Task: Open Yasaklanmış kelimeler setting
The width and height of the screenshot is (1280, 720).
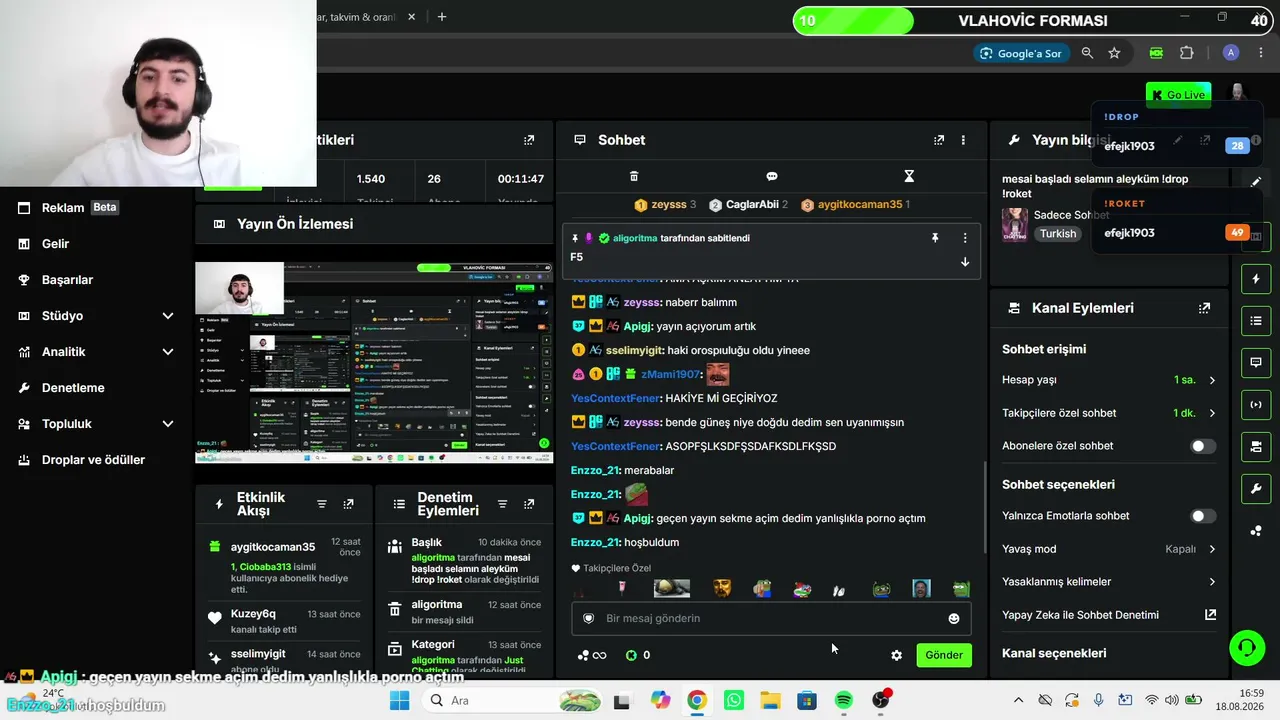Action: [x=1110, y=582]
